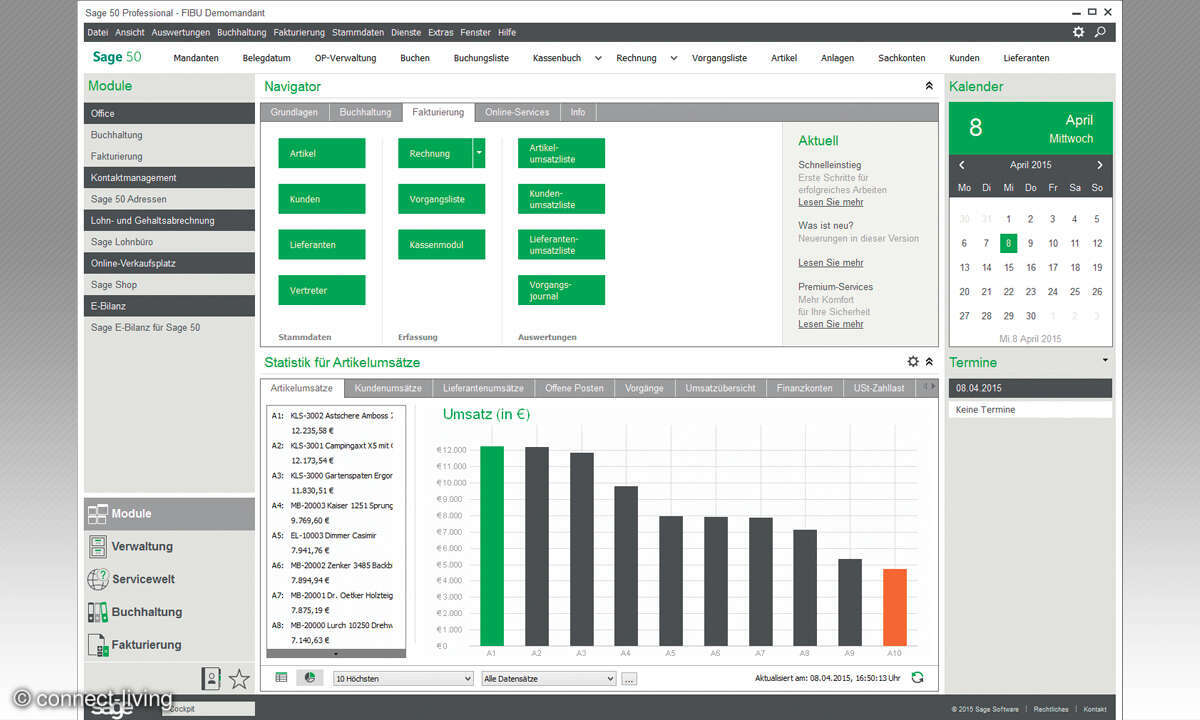Click 'Lesen Sie mehr' under Schnelleinstieg

[830, 202]
